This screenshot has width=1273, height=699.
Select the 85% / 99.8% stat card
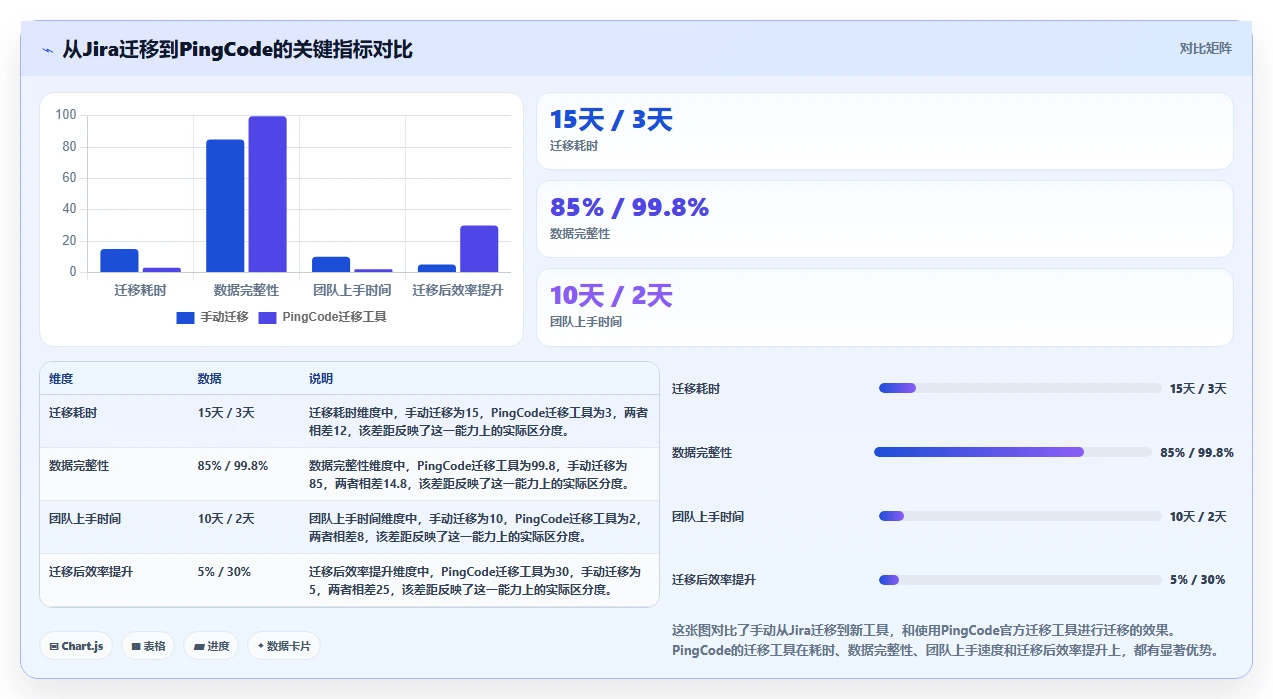(885, 219)
